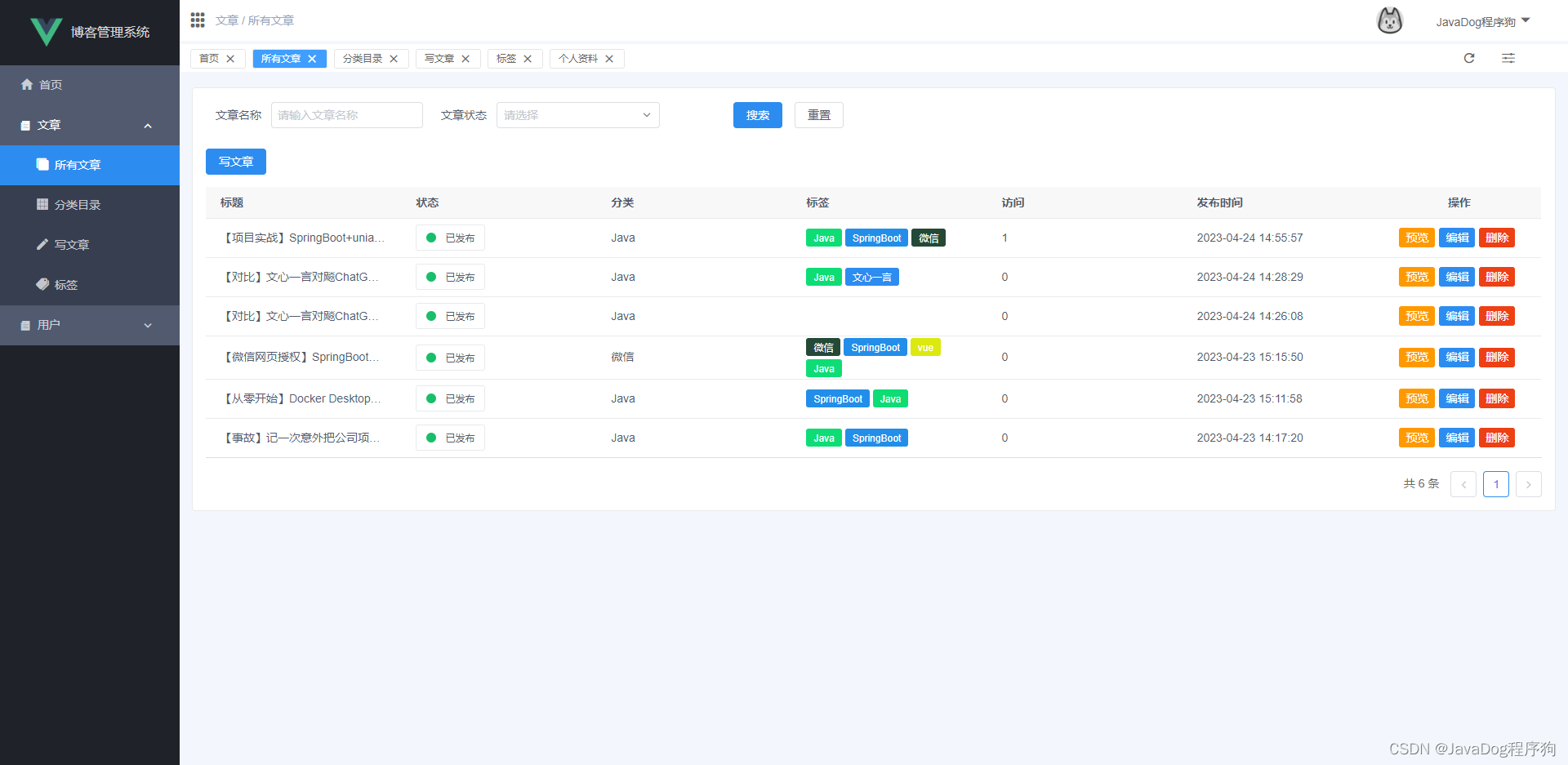Click the user avatar dog image
This screenshot has height=765, width=1568.
coord(1390,20)
